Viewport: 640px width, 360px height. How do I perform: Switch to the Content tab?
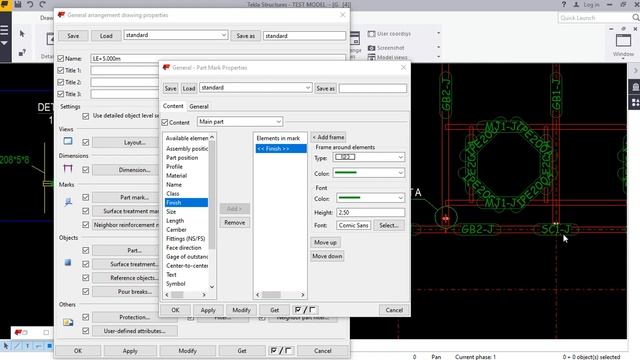point(173,106)
